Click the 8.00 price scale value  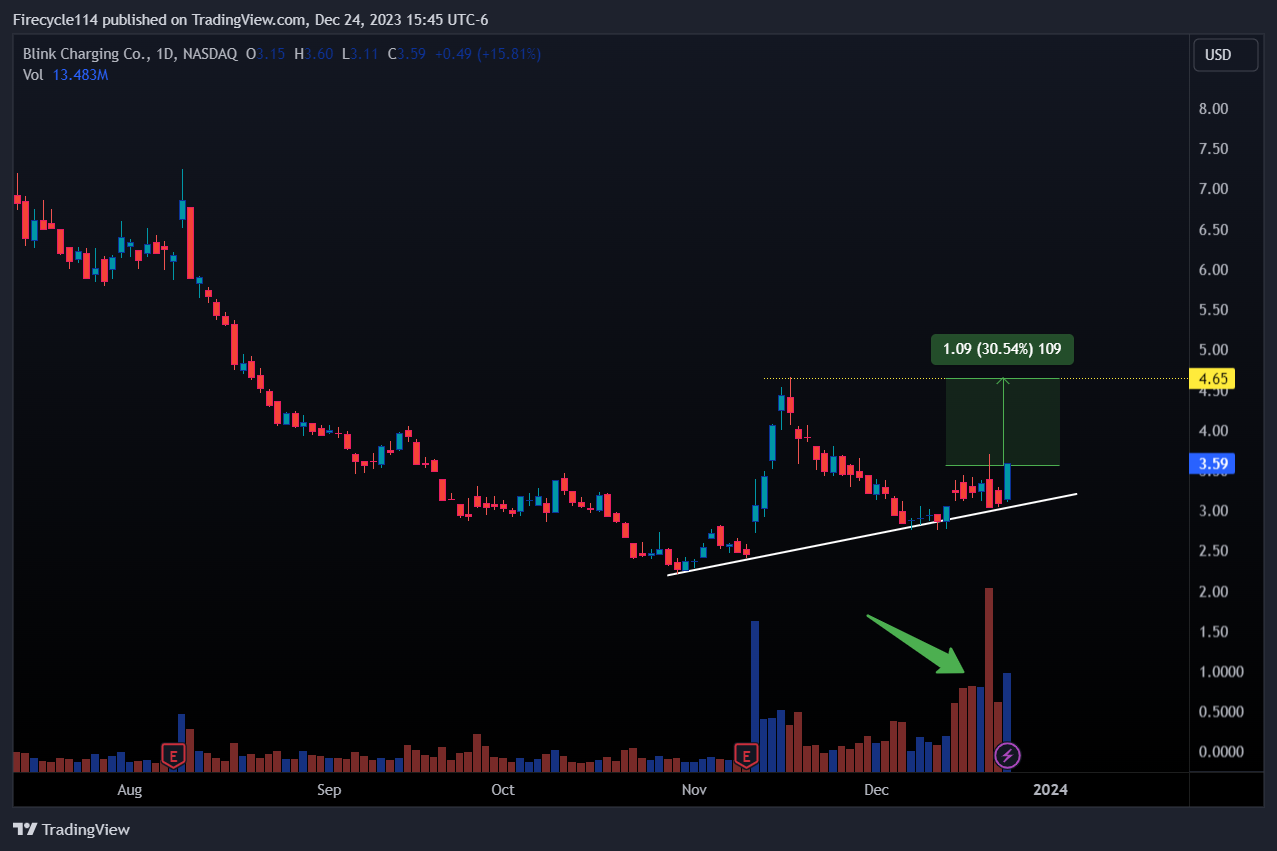(x=1213, y=109)
